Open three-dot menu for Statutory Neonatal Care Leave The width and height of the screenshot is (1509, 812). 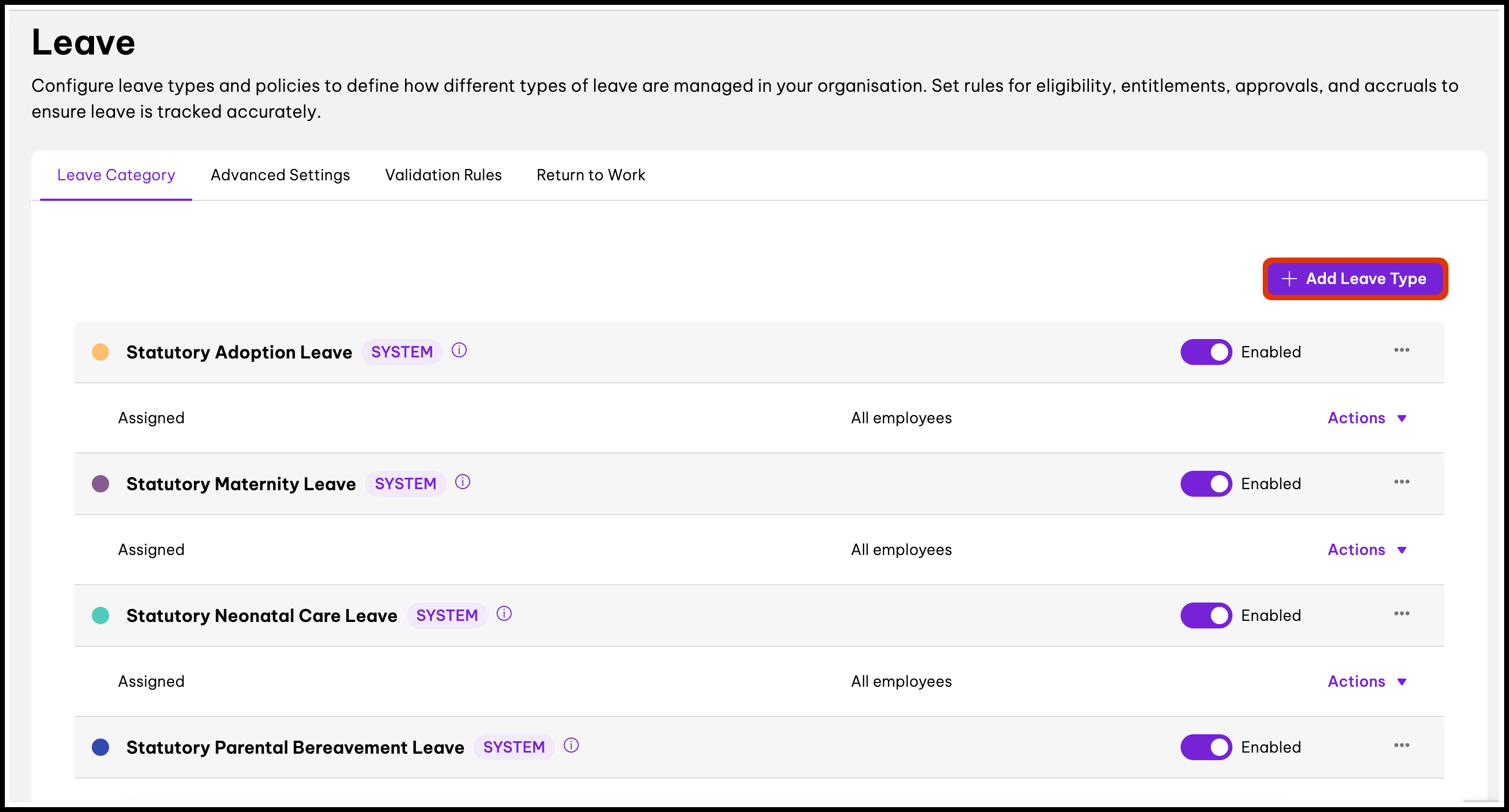pos(1402,613)
